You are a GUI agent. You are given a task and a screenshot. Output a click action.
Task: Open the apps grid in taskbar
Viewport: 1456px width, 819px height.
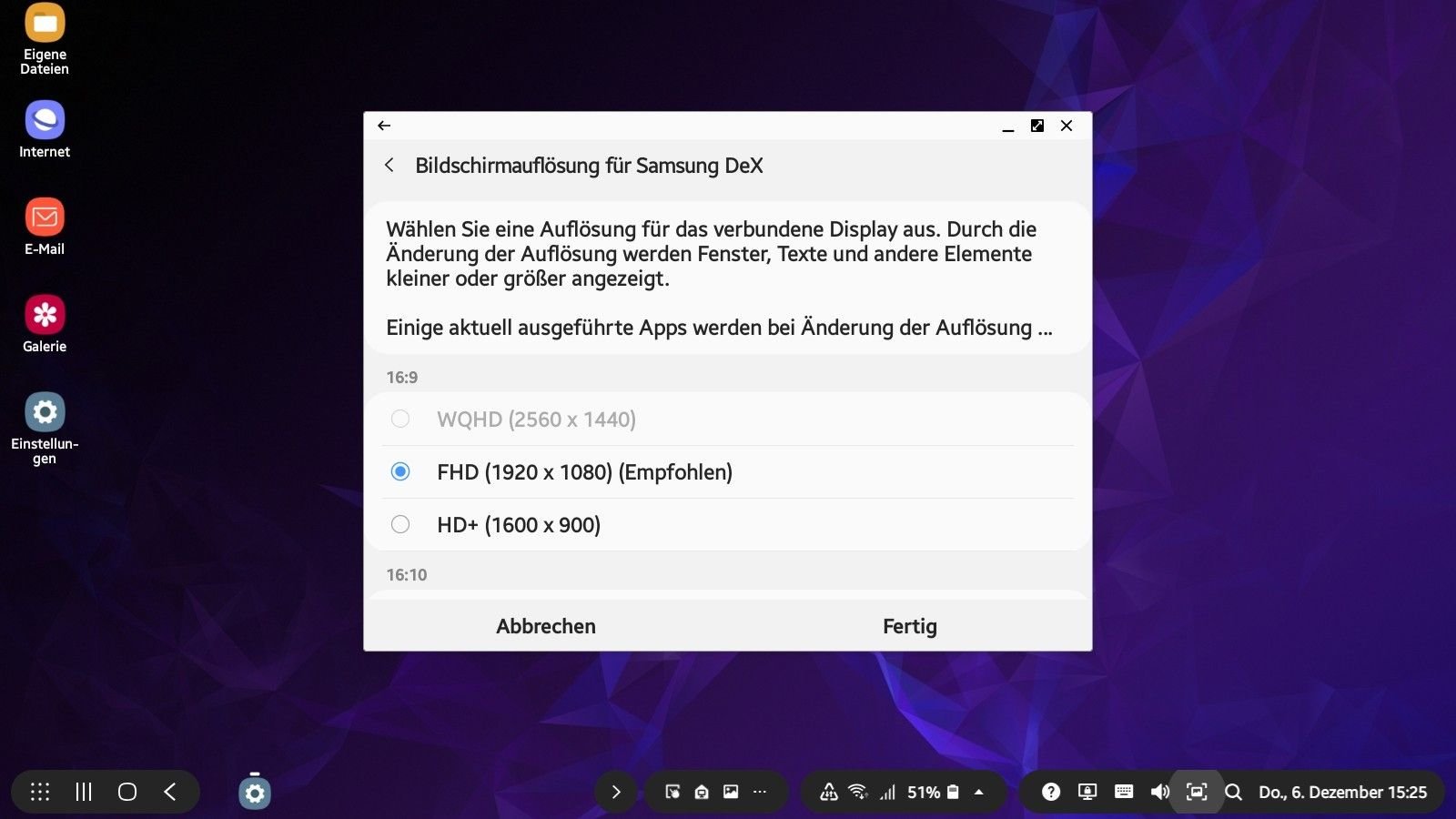(40, 792)
